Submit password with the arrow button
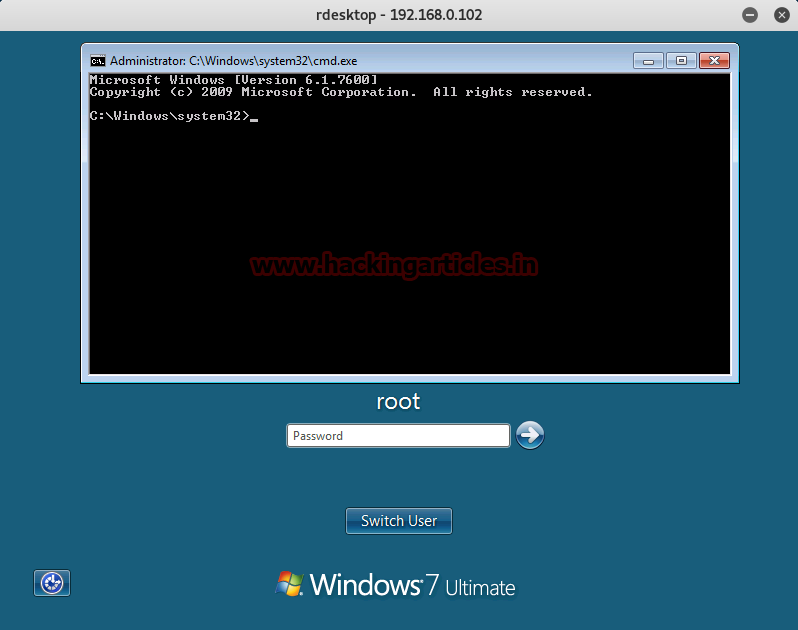The height and width of the screenshot is (630, 798). point(530,435)
